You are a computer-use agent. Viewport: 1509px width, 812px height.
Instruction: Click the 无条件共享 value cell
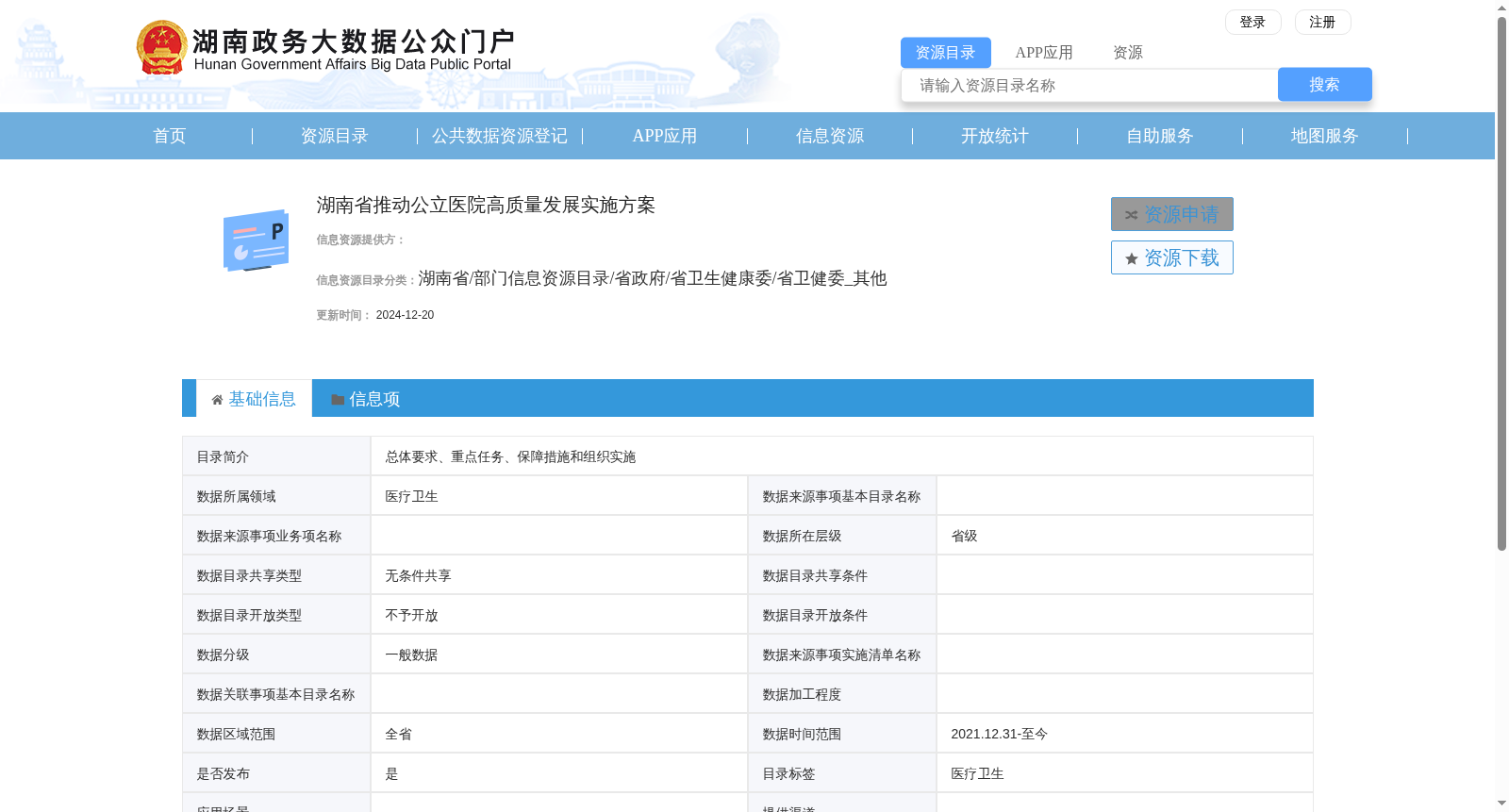[559, 575]
